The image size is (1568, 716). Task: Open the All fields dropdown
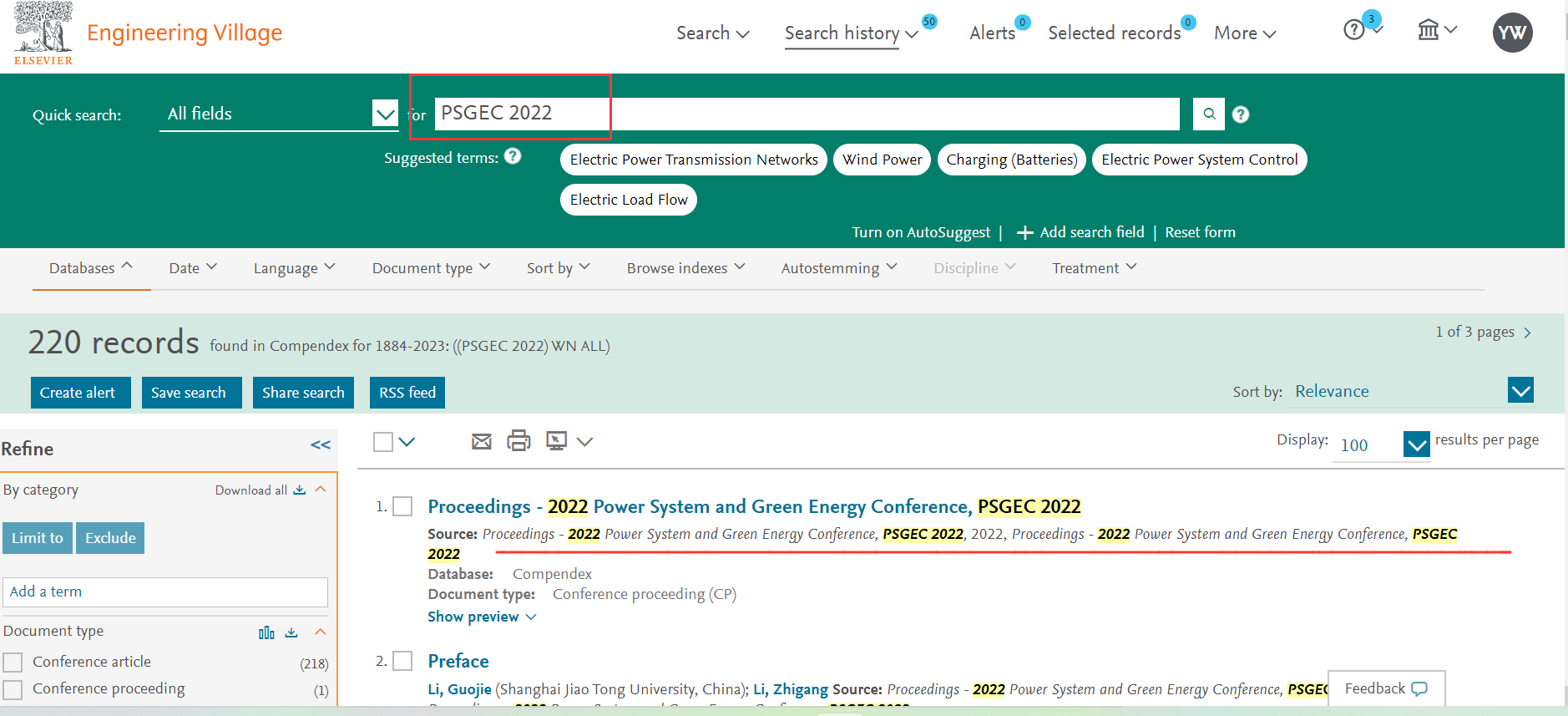coord(279,114)
